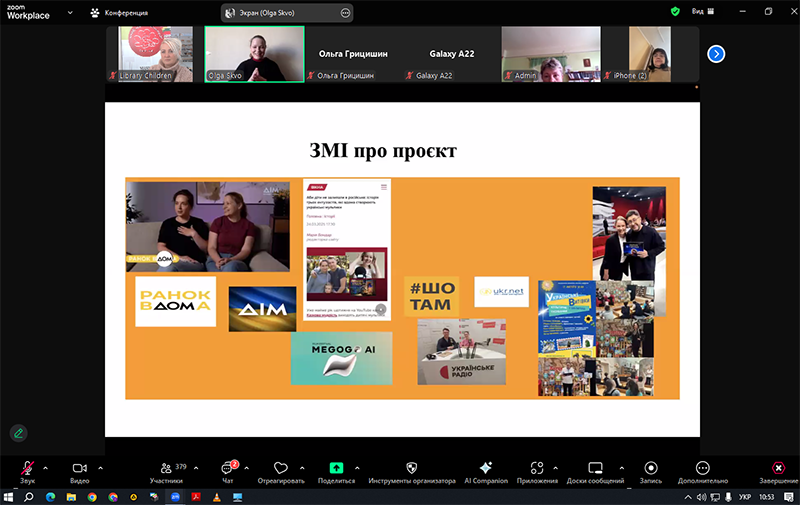Viewport: 800px width, 505px height.
Task: Open audio options arrow next to Звук
Action: (45, 468)
